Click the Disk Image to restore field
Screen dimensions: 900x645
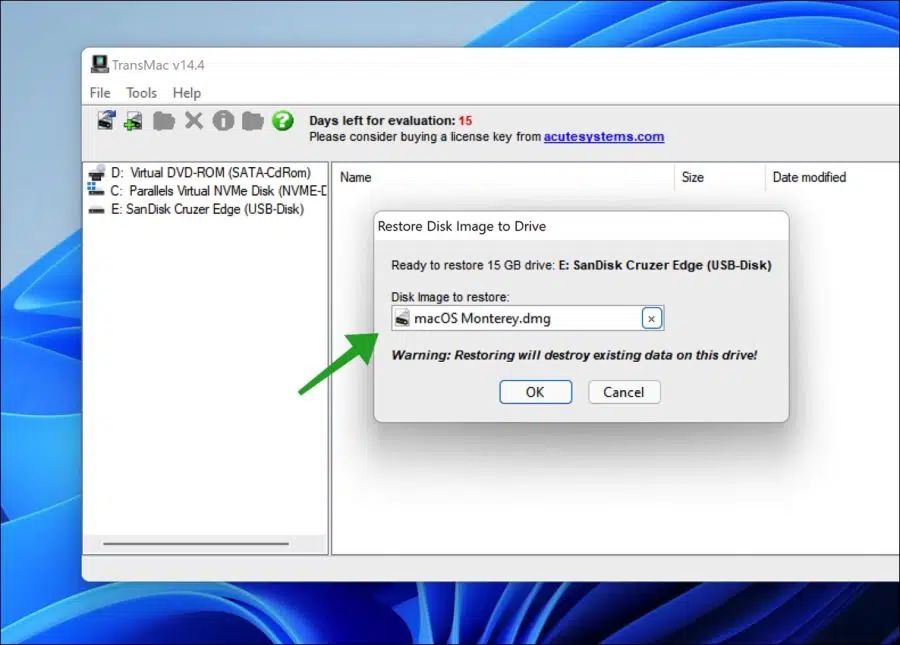point(527,318)
